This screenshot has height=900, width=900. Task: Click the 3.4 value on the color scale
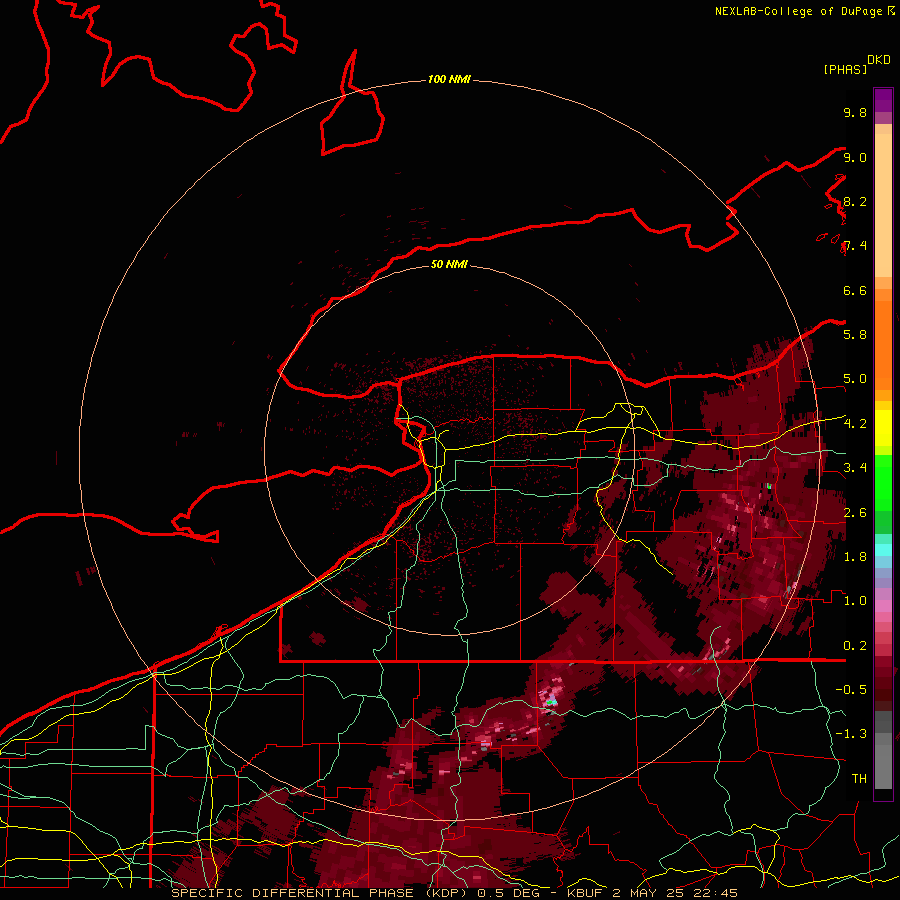[855, 467]
